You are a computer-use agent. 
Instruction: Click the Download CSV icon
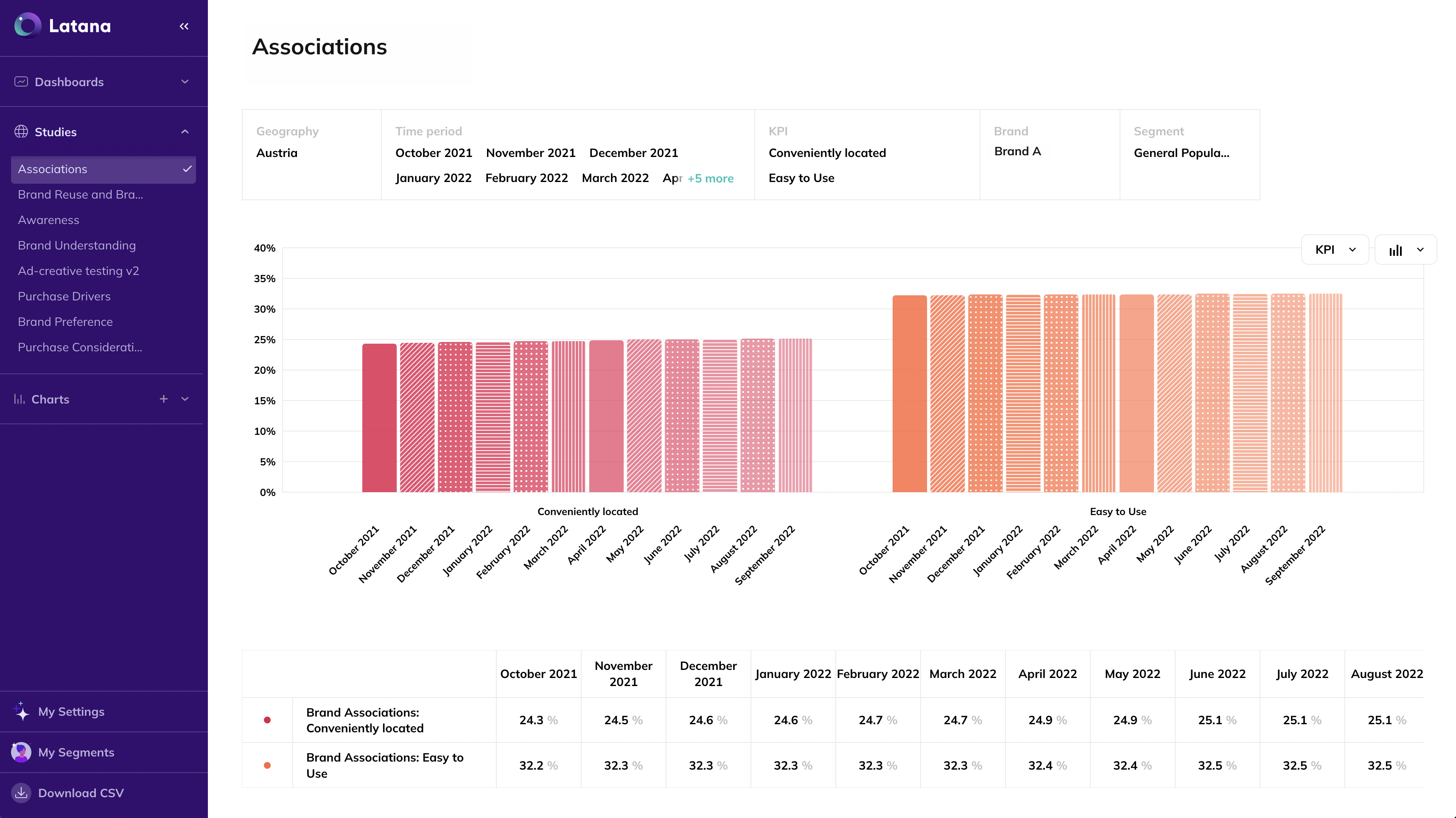pos(21,793)
